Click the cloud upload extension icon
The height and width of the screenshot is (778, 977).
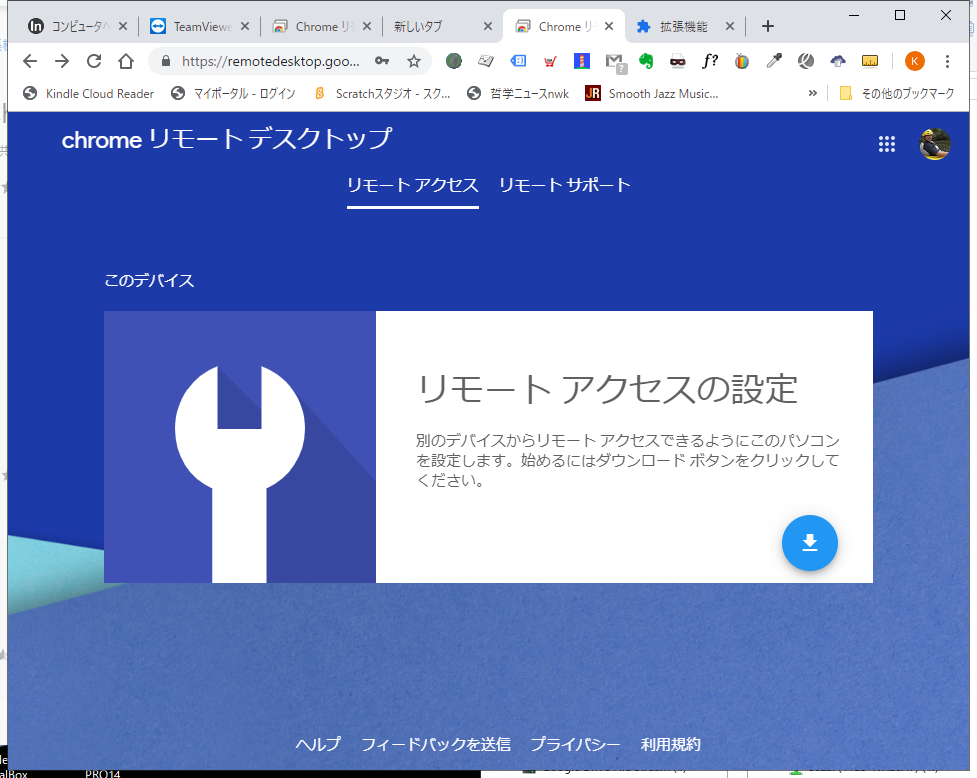pos(838,61)
